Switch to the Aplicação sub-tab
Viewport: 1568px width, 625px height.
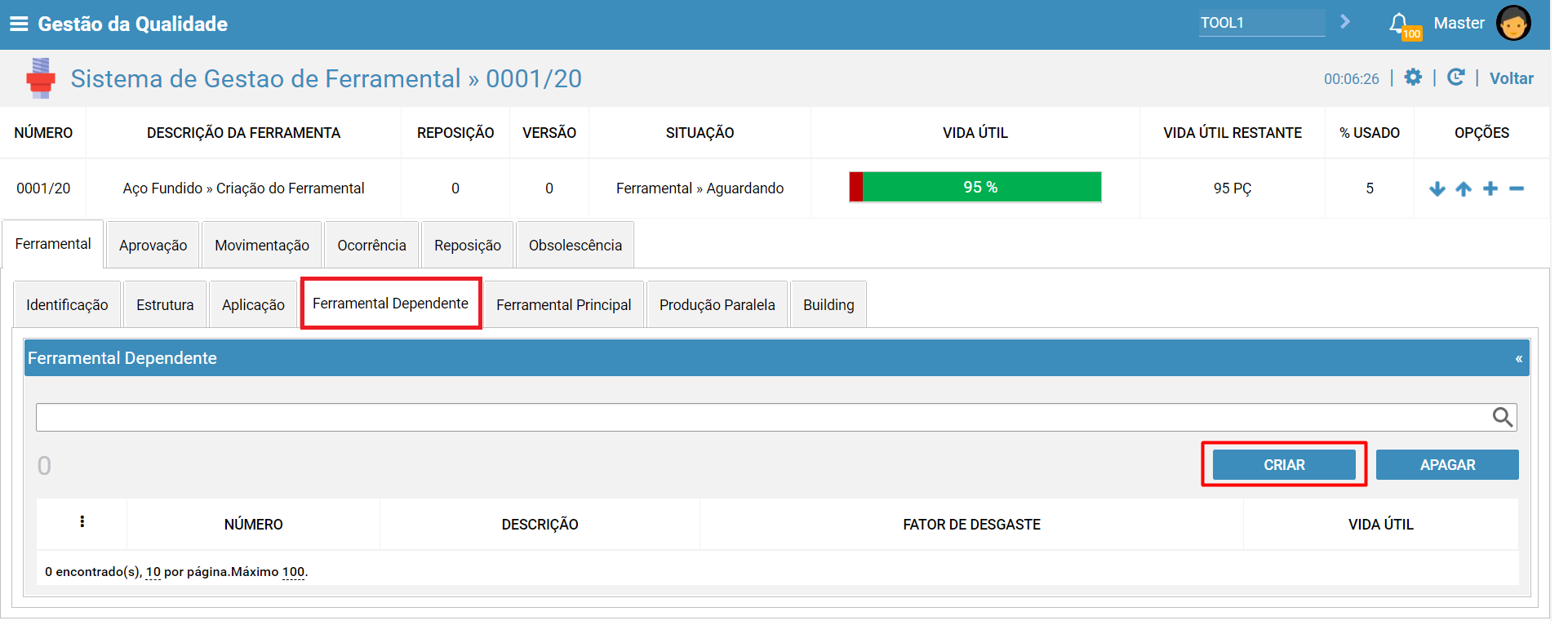pos(253,305)
